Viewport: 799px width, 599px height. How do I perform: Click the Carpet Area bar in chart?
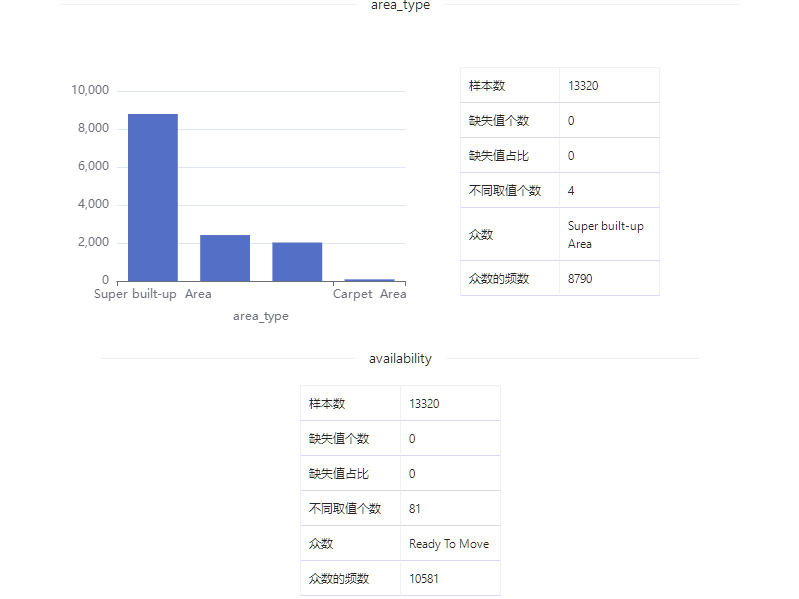(x=369, y=280)
